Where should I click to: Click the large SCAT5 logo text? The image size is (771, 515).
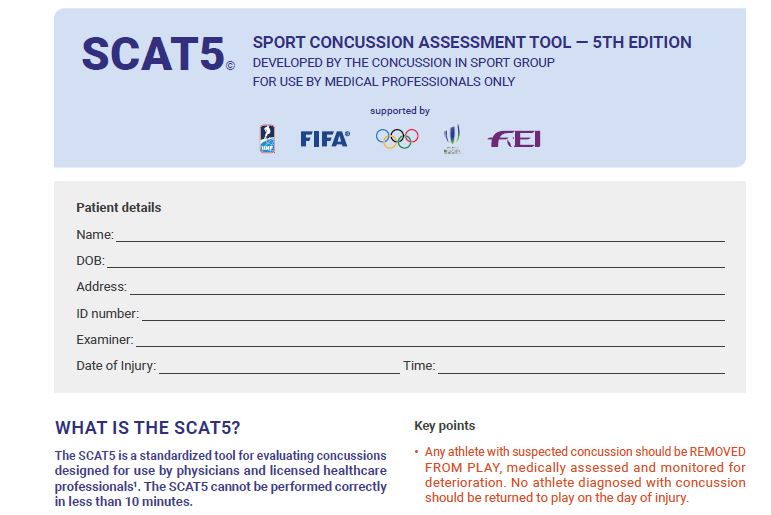153,54
